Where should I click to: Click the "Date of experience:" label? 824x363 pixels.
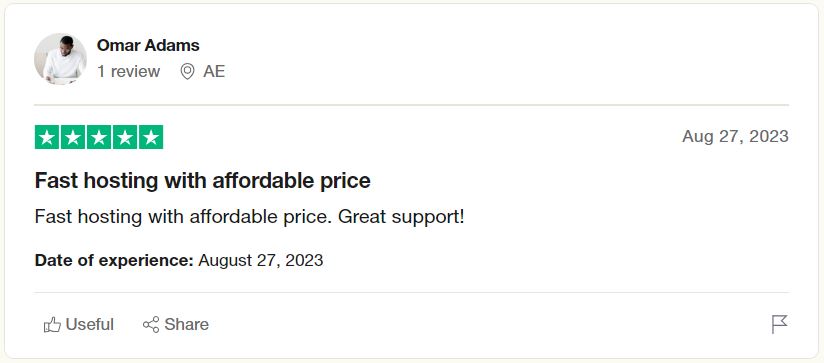[114, 260]
